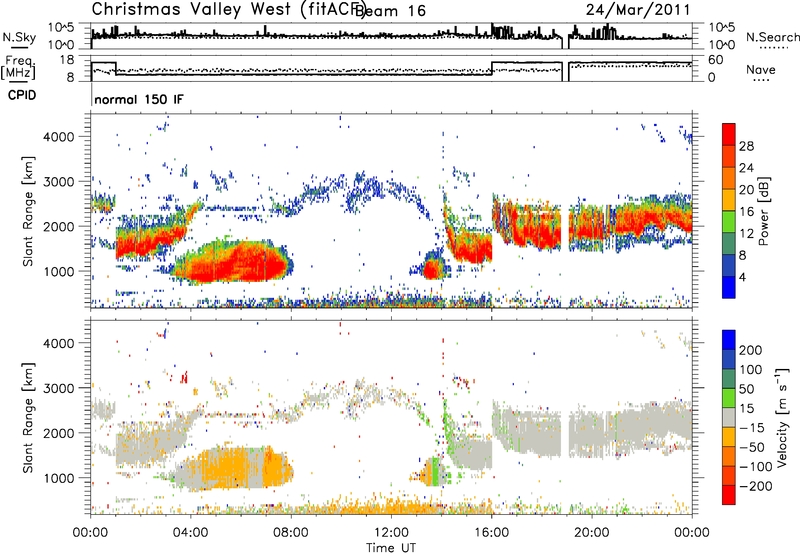This screenshot has height=554, width=800.
Task: Click the '4' label on Power colorbar
Action: 742,277
